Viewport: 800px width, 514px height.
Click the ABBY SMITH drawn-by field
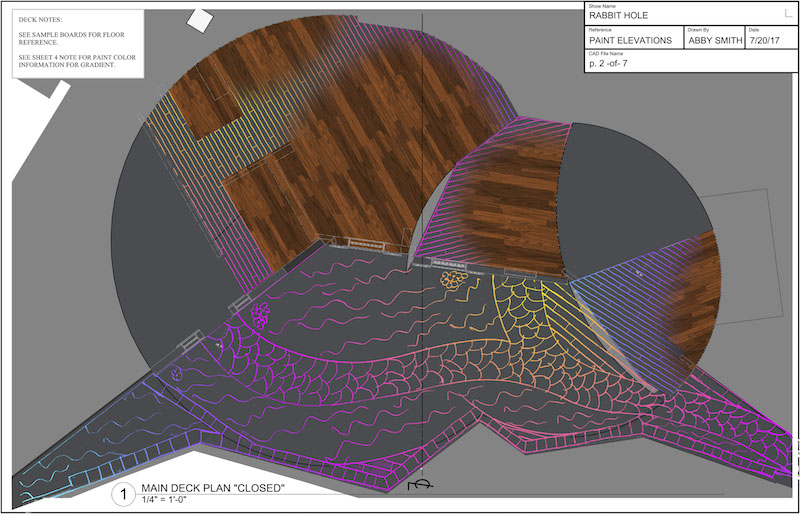click(716, 40)
